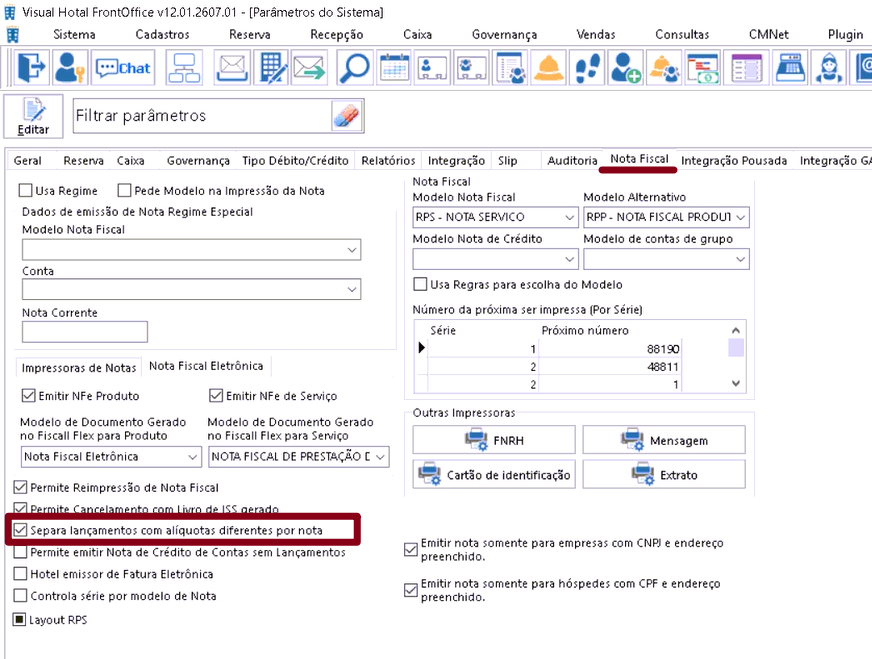
Task: Enable Hotel emissor de Fatura Eletrônica
Action: coord(21,574)
